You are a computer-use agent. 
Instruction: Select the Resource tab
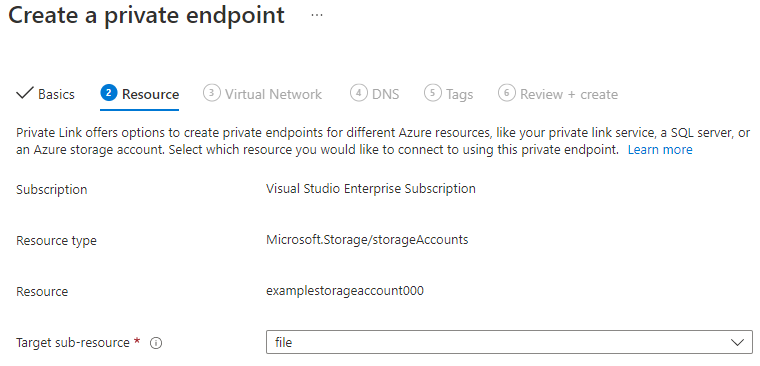140,94
